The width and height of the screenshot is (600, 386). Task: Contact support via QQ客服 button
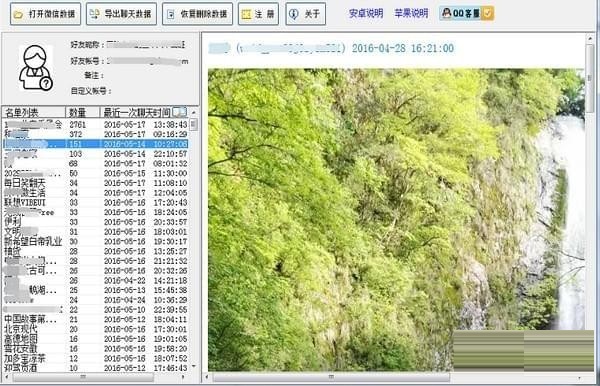[x=466, y=13]
